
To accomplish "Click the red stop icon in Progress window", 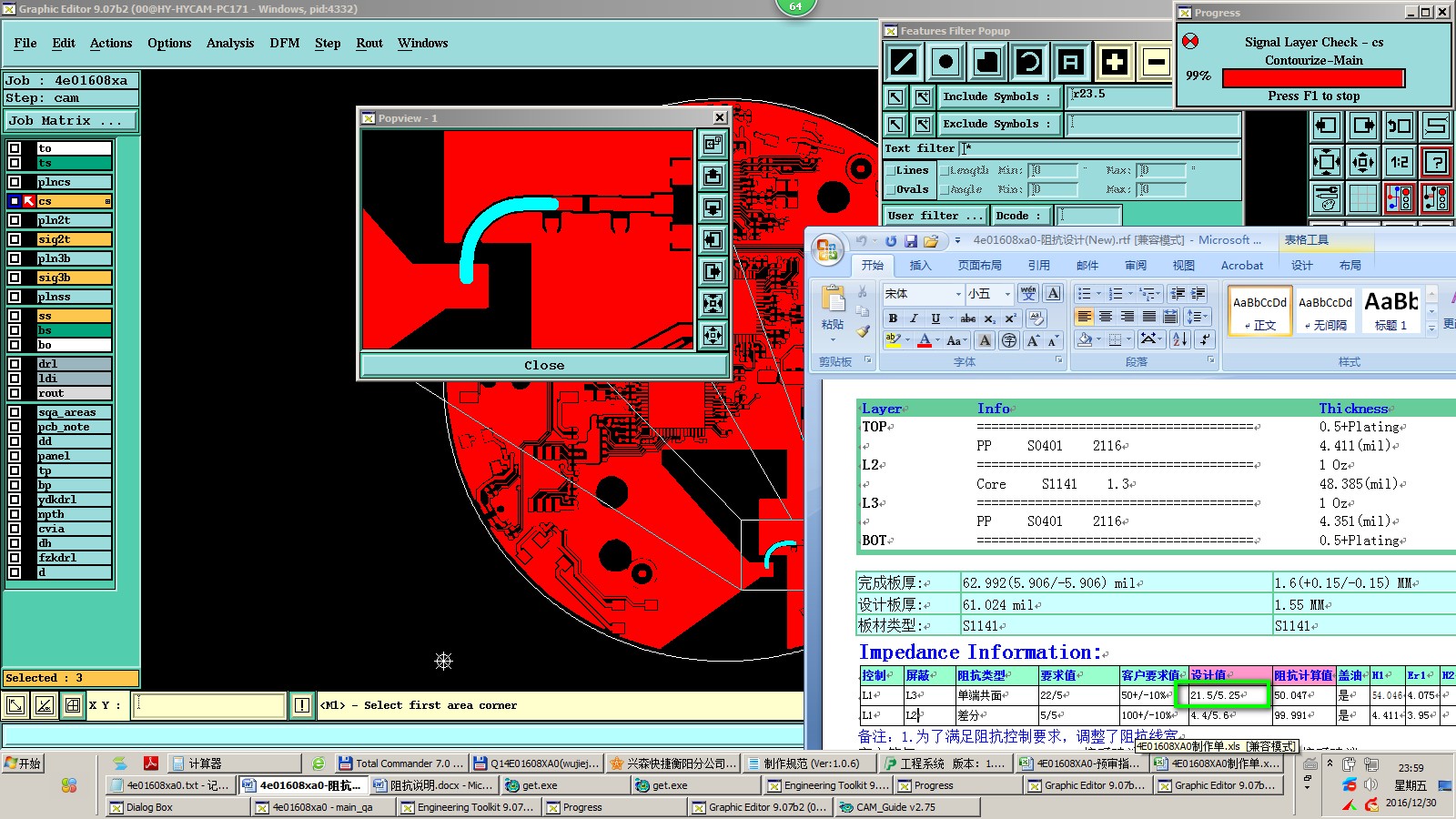I will point(1190,42).
